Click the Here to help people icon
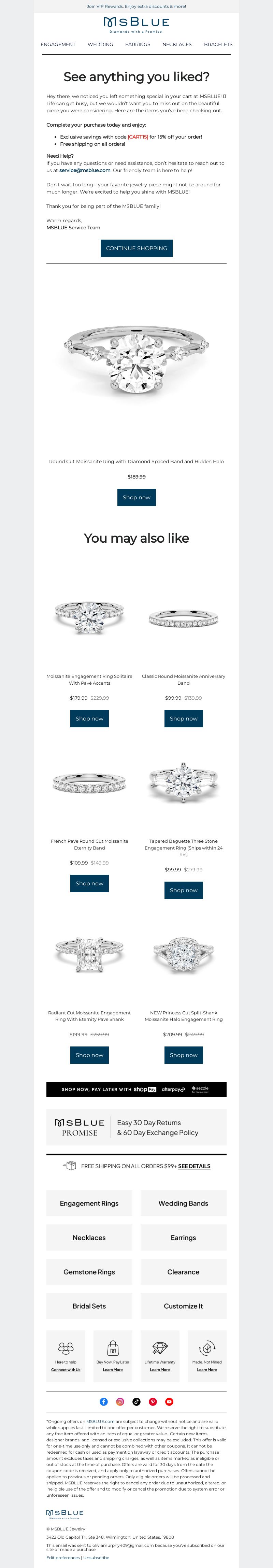The height and width of the screenshot is (1568, 273). [66, 1348]
